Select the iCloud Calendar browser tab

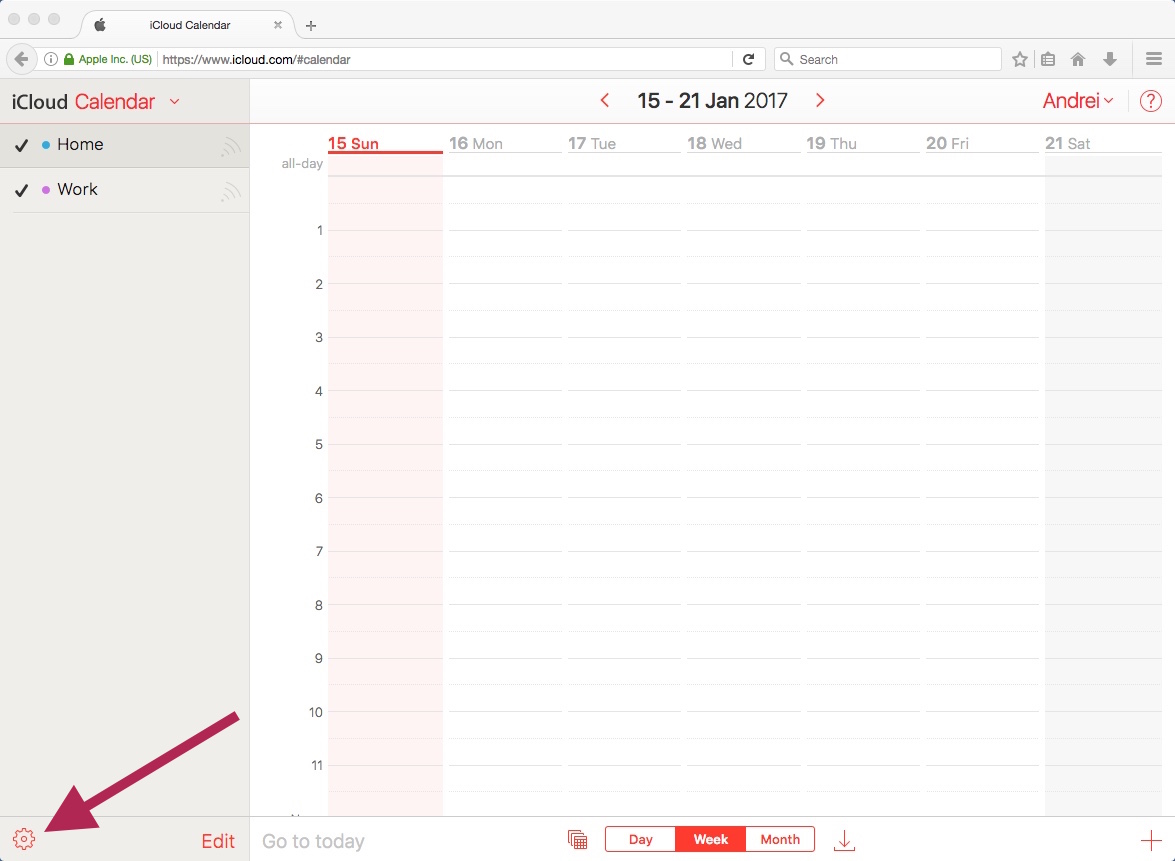click(x=188, y=25)
